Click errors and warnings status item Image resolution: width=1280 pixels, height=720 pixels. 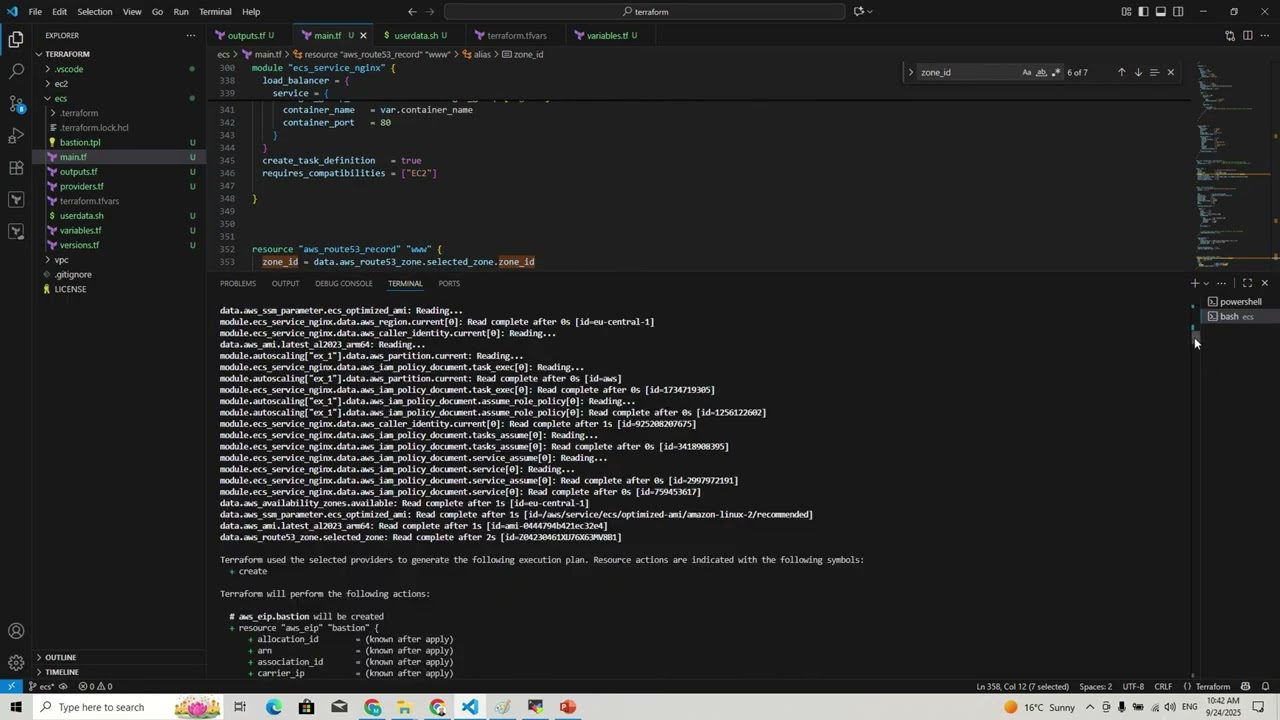click(x=96, y=687)
